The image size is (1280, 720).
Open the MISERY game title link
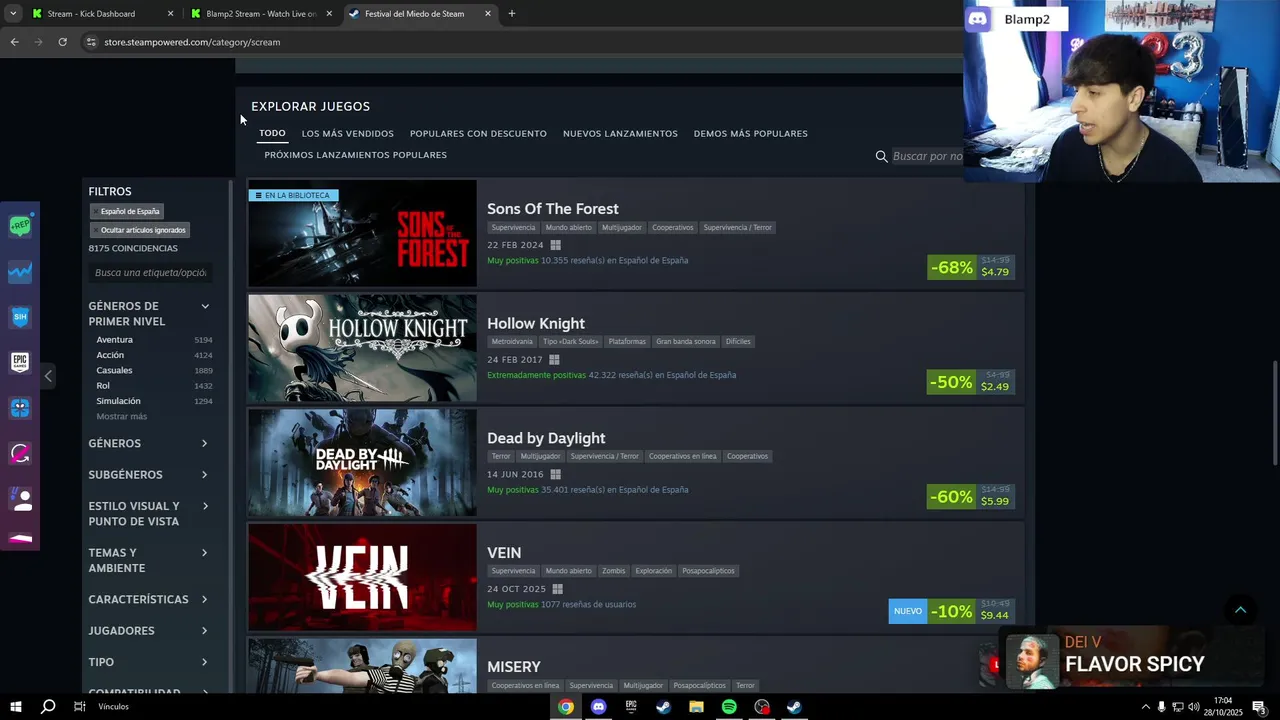click(514, 667)
